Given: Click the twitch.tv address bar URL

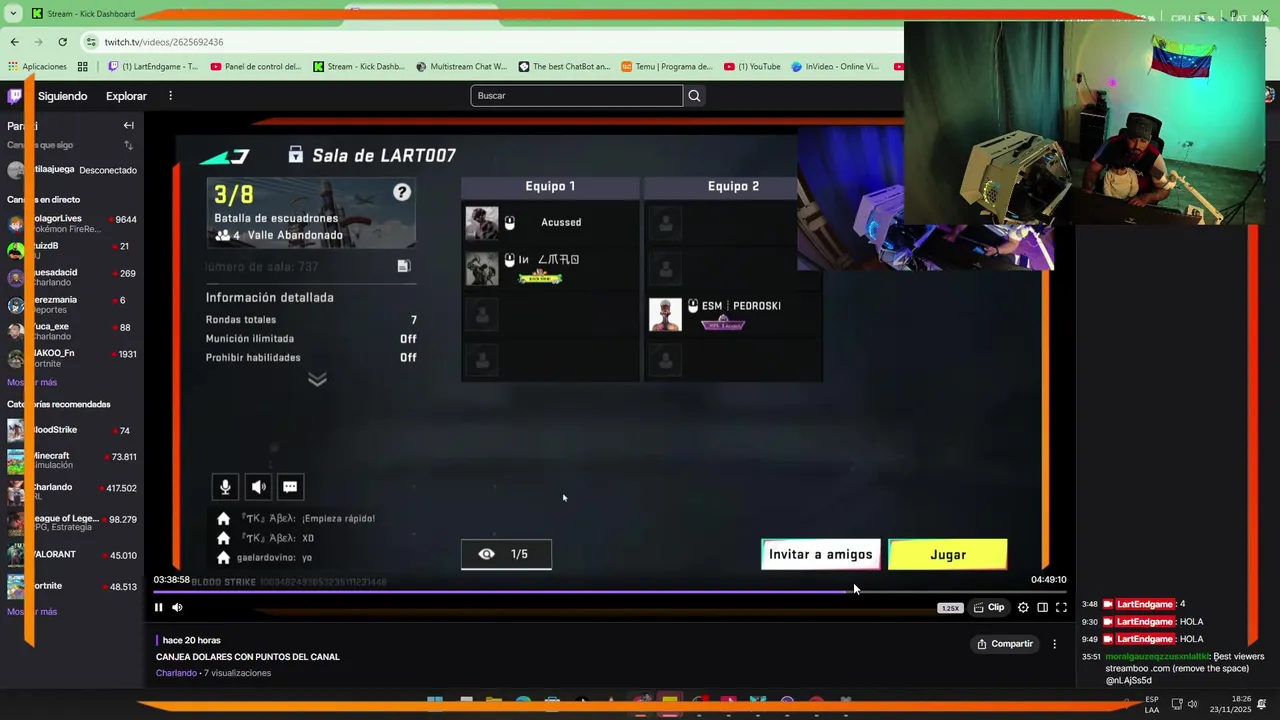Looking at the screenshot, I should click(x=164, y=42).
